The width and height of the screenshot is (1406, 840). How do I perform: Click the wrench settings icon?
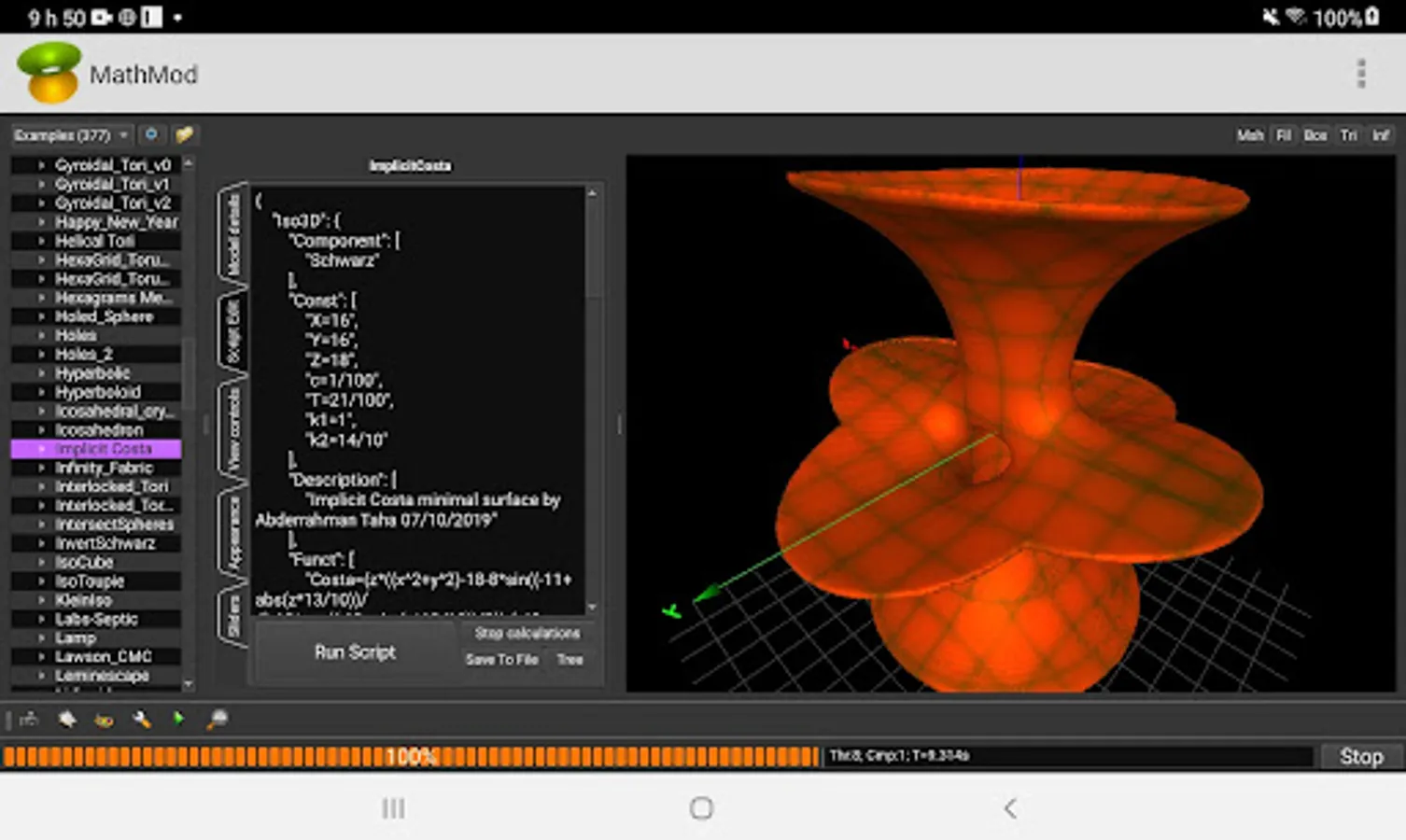(x=142, y=719)
